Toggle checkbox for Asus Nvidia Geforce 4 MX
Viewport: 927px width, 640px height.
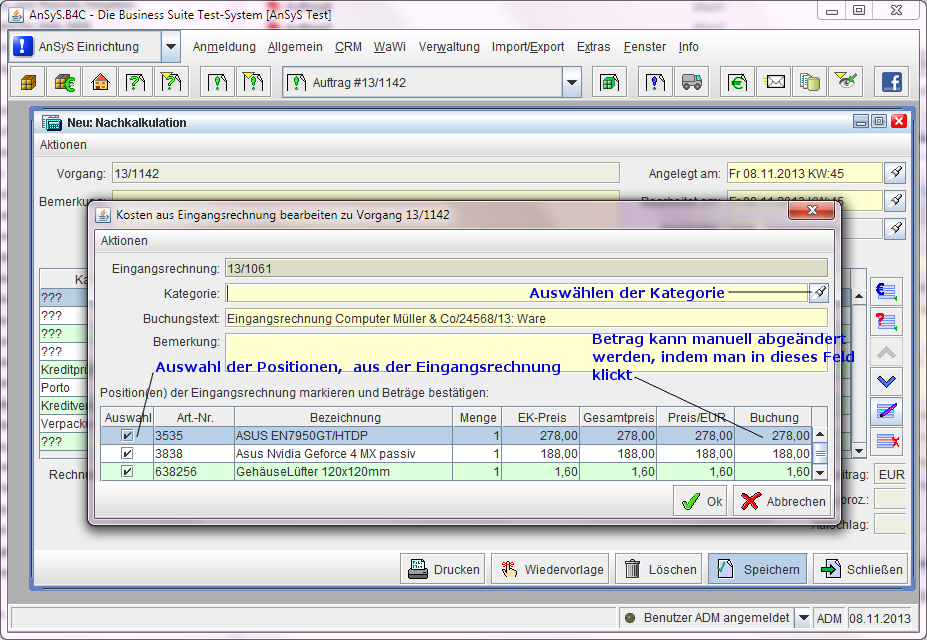[127, 454]
